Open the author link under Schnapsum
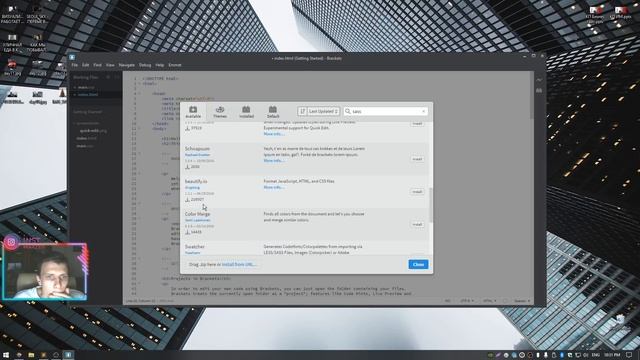Screen dimensions: 640x360 198,155
